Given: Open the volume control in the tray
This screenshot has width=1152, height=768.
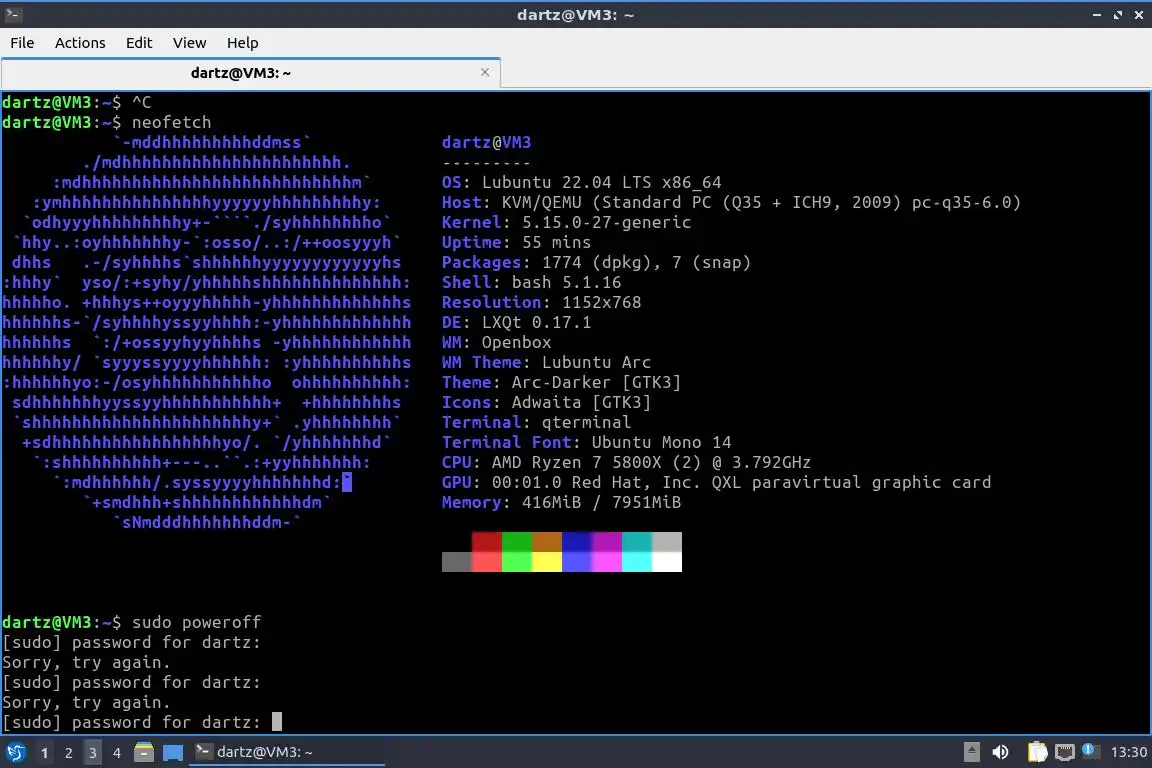Looking at the screenshot, I should tap(1000, 752).
